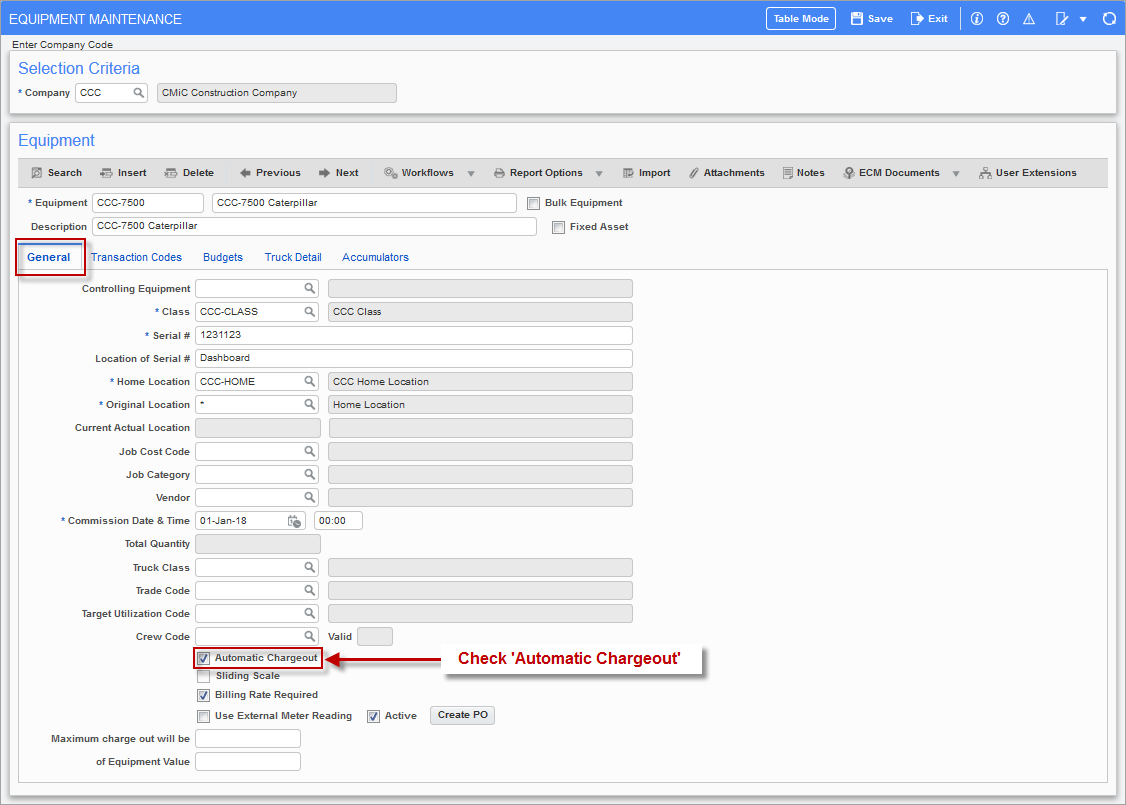The width and height of the screenshot is (1126, 805).
Task: Click the Location of Serial # field
Action: point(414,358)
